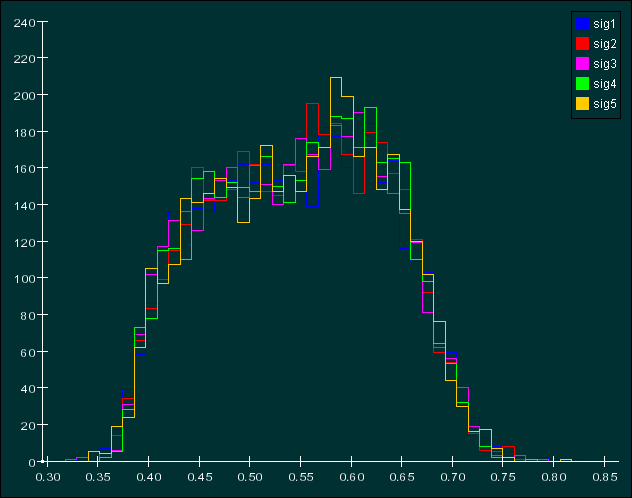Select the sig5 legend label
Image resolution: width=632 pixels, height=498 pixels.
pos(605,104)
